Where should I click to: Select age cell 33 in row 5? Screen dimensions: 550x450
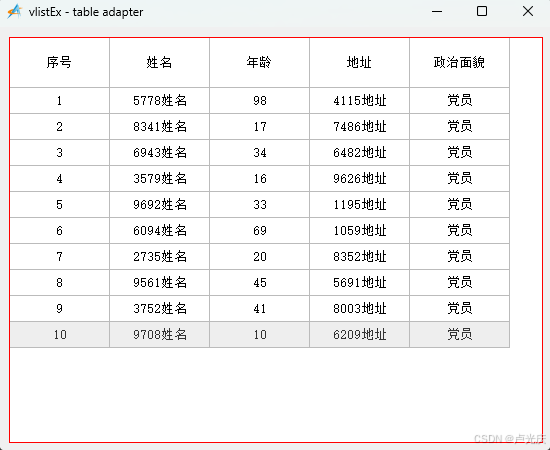point(260,204)
